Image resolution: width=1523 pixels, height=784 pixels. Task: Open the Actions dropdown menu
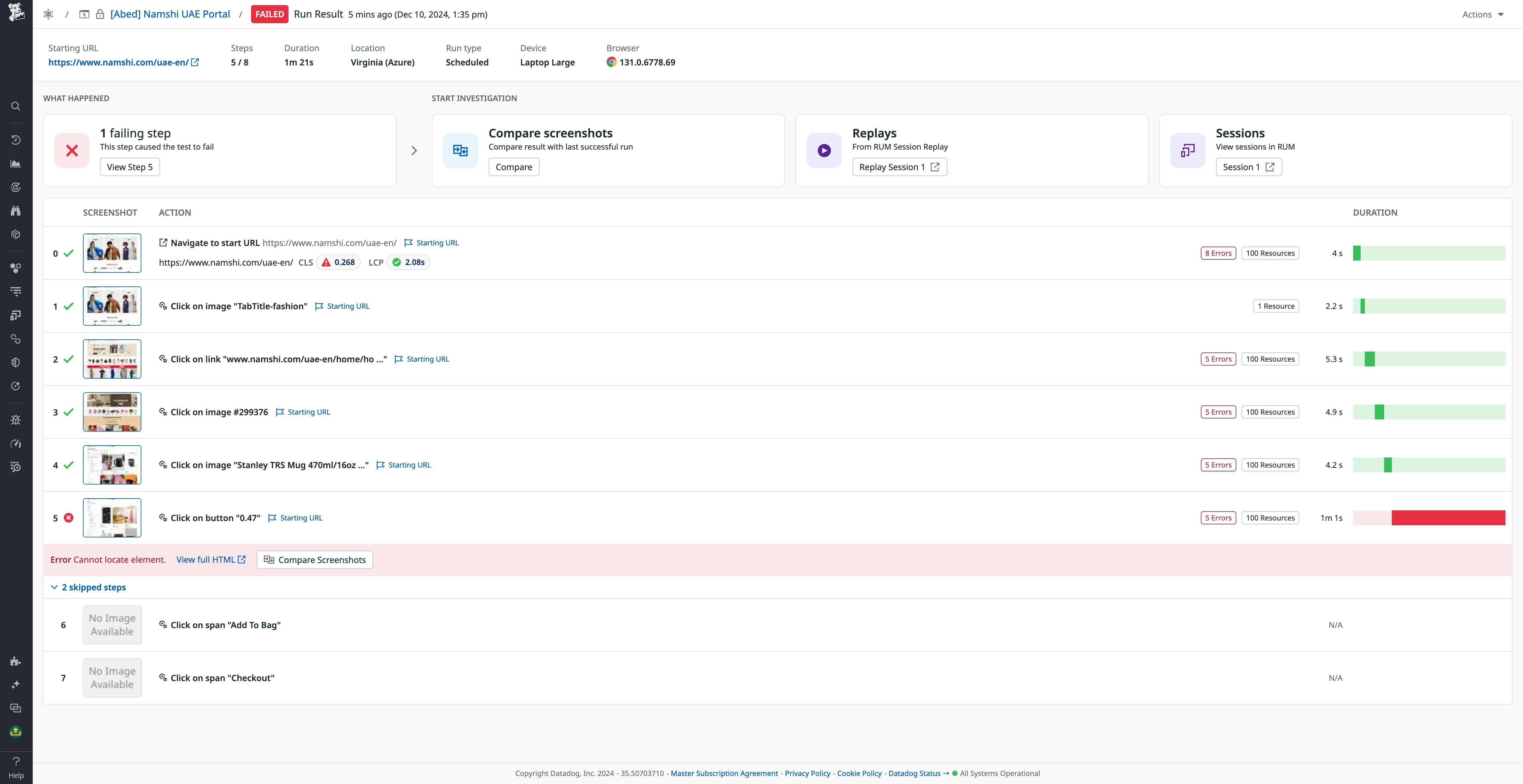[1482, 14]
